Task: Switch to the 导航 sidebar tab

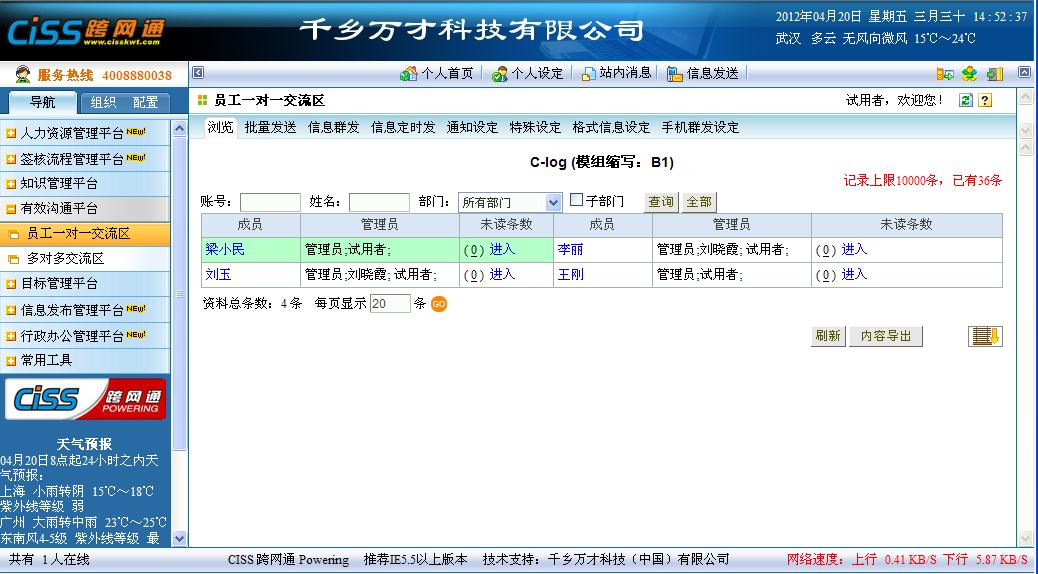Action: coord(42,102)
